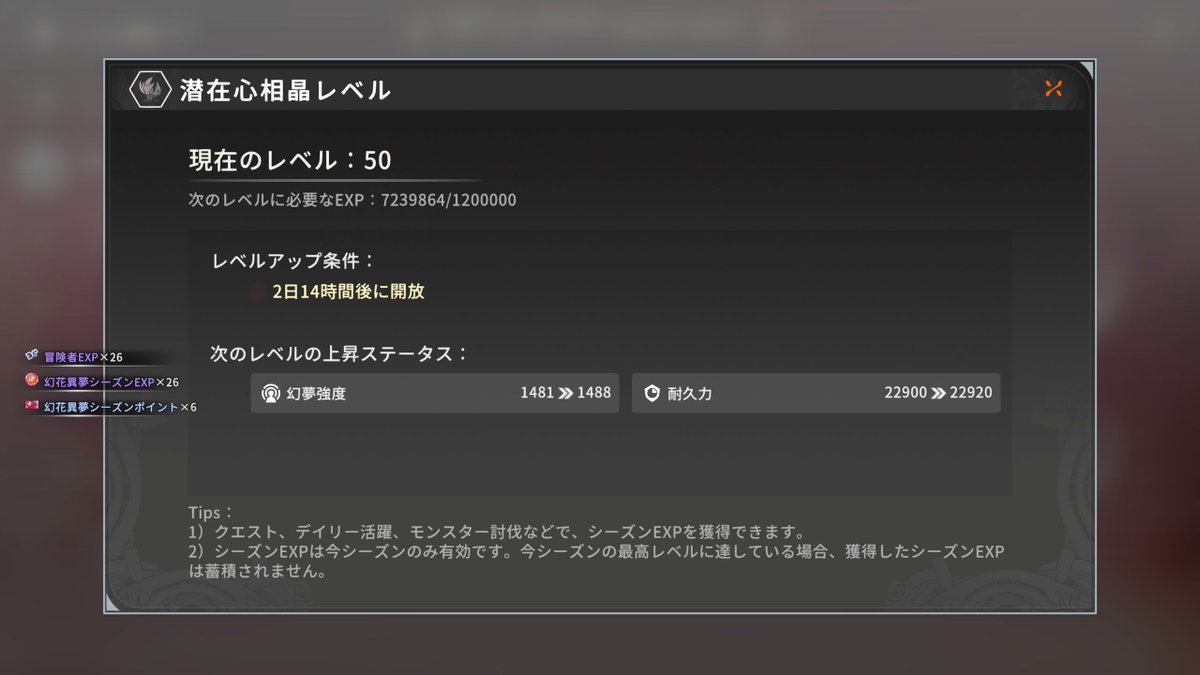This screenshot has width=1200, height=675.
Task: Select the 幻夢強度 stat panel
Action: point(435,393)
